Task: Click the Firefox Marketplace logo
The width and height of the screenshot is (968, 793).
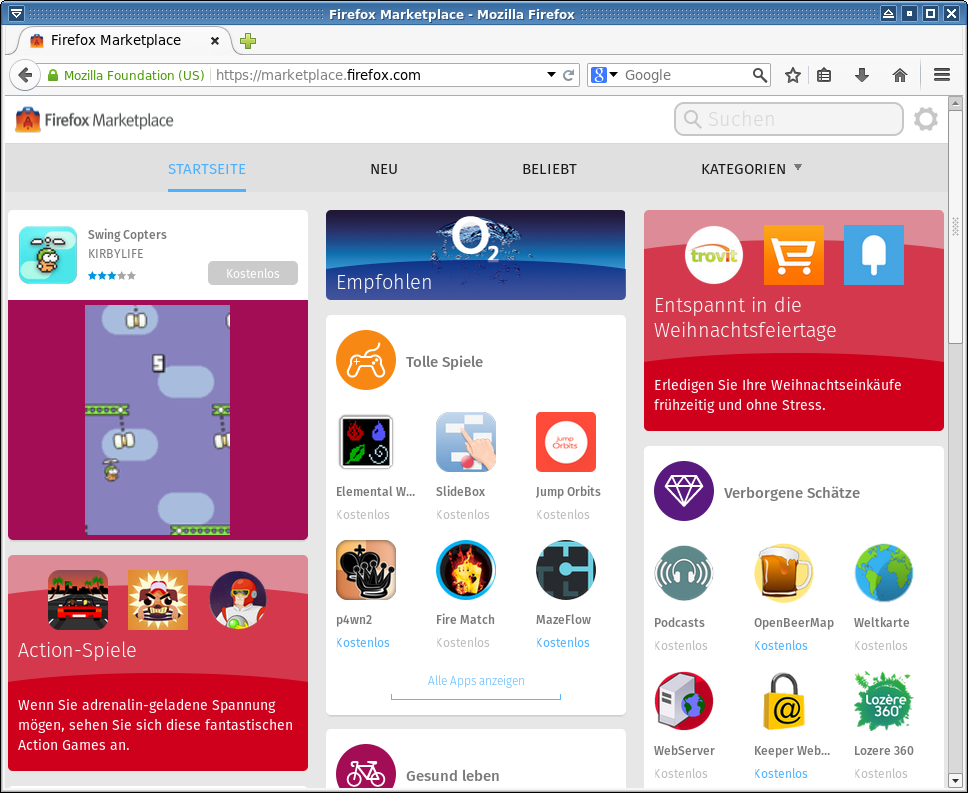Action: [x=94, y=120]
